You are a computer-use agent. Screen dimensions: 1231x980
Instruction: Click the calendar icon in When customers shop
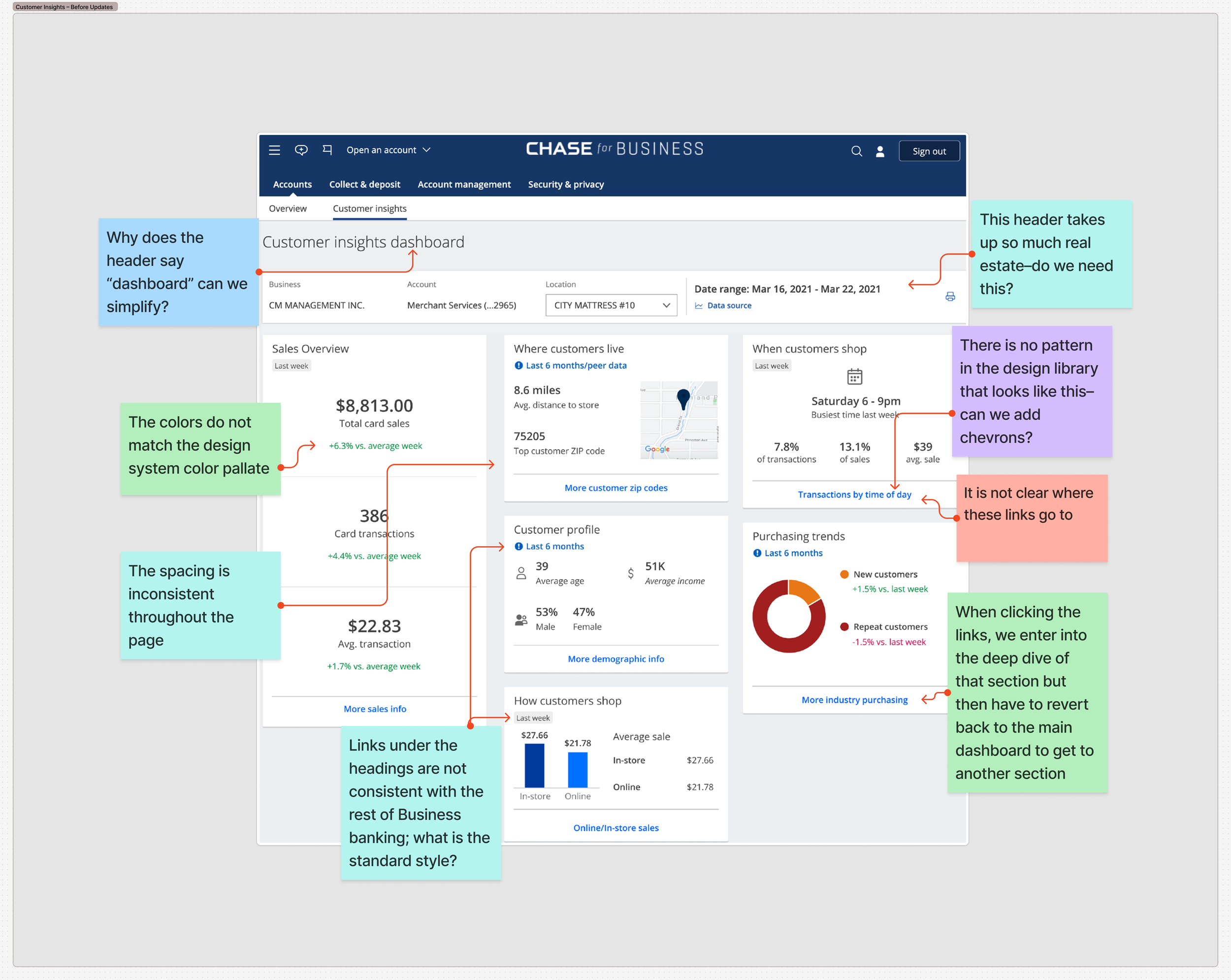[x=854, y=376]
